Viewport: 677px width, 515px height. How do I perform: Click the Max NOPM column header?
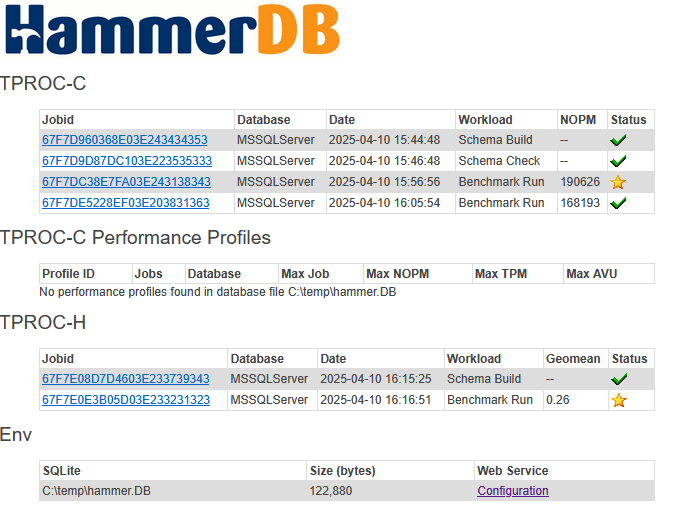tap(398, 274)
